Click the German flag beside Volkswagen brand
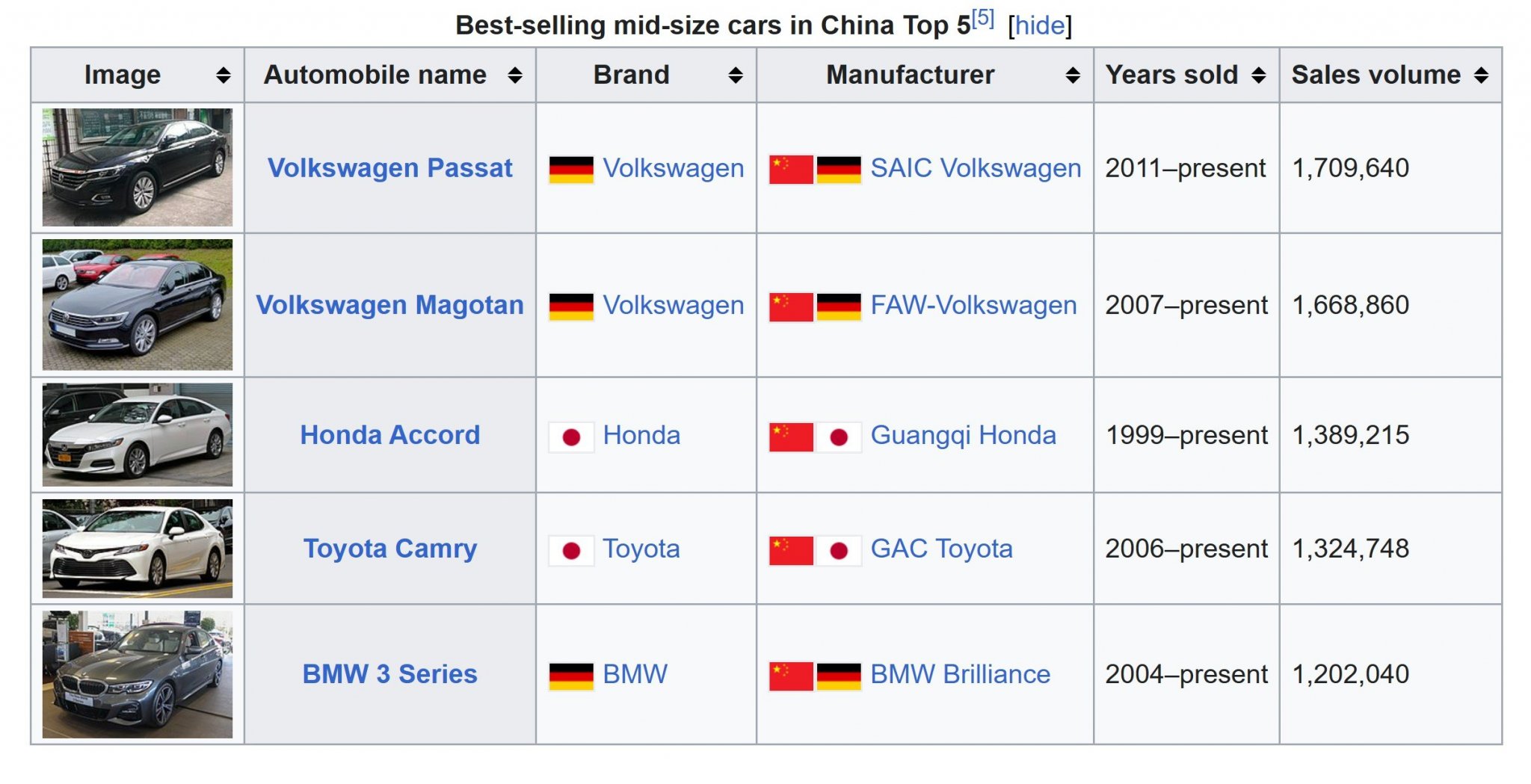Image resolution: width=1531 pixels, height=784 pixels. pyautogui.click(x=572, y=168)
